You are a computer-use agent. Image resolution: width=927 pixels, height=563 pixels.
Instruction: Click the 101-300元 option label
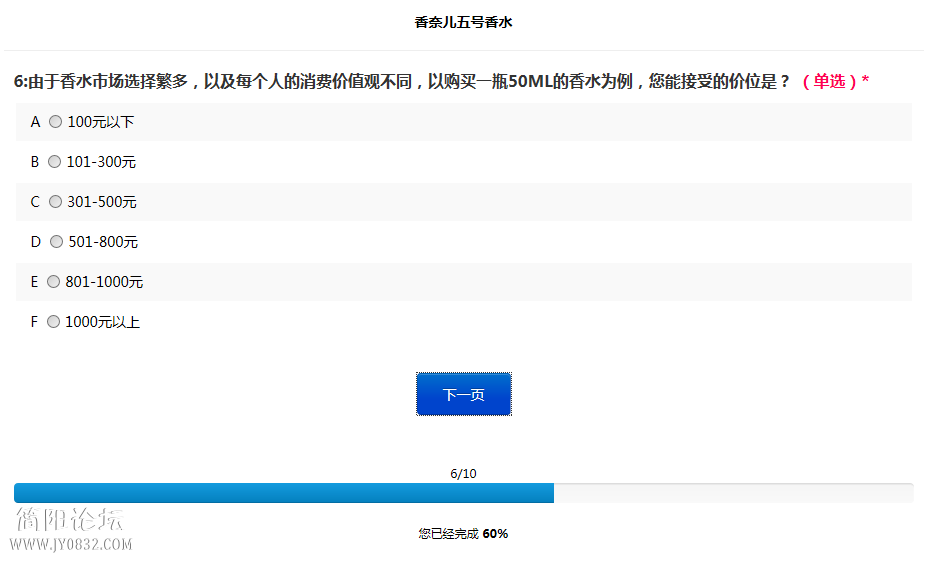click(x=101, y=161)
